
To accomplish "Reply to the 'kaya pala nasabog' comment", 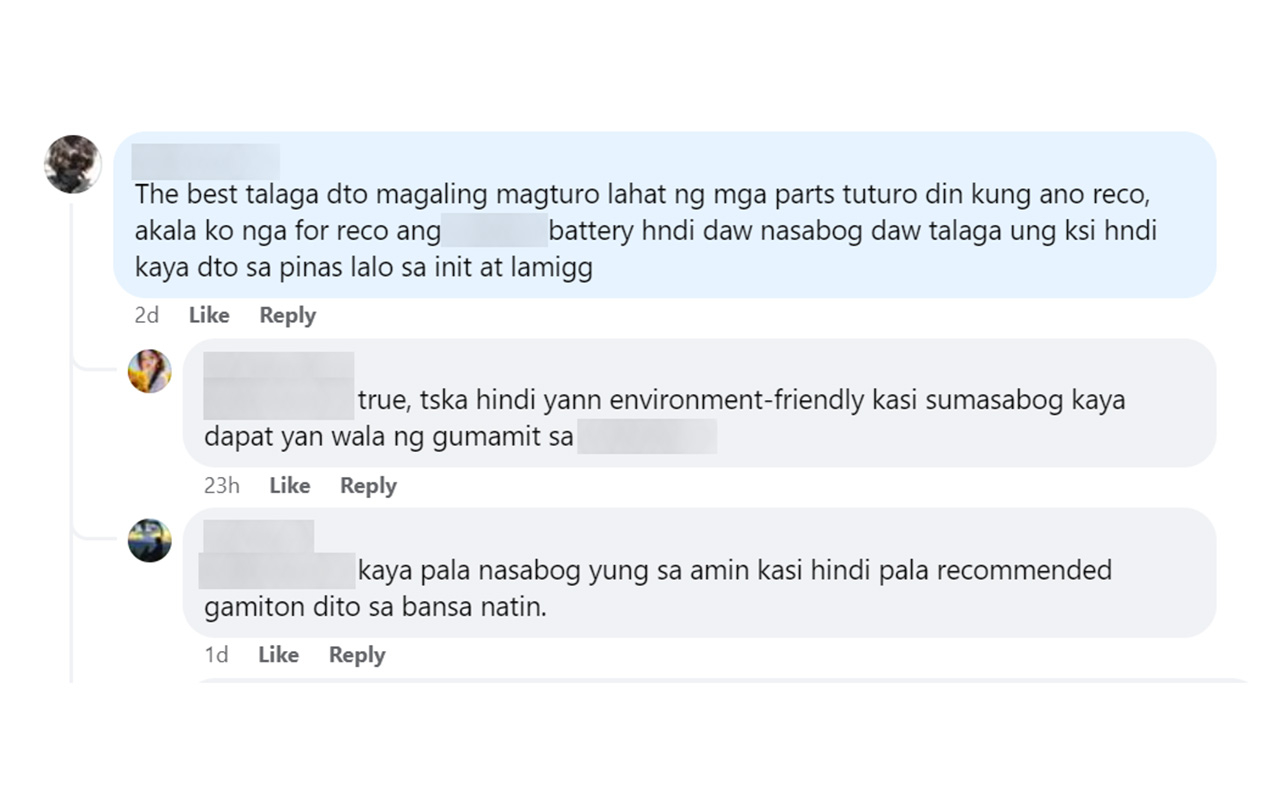I will coord(357,655).
